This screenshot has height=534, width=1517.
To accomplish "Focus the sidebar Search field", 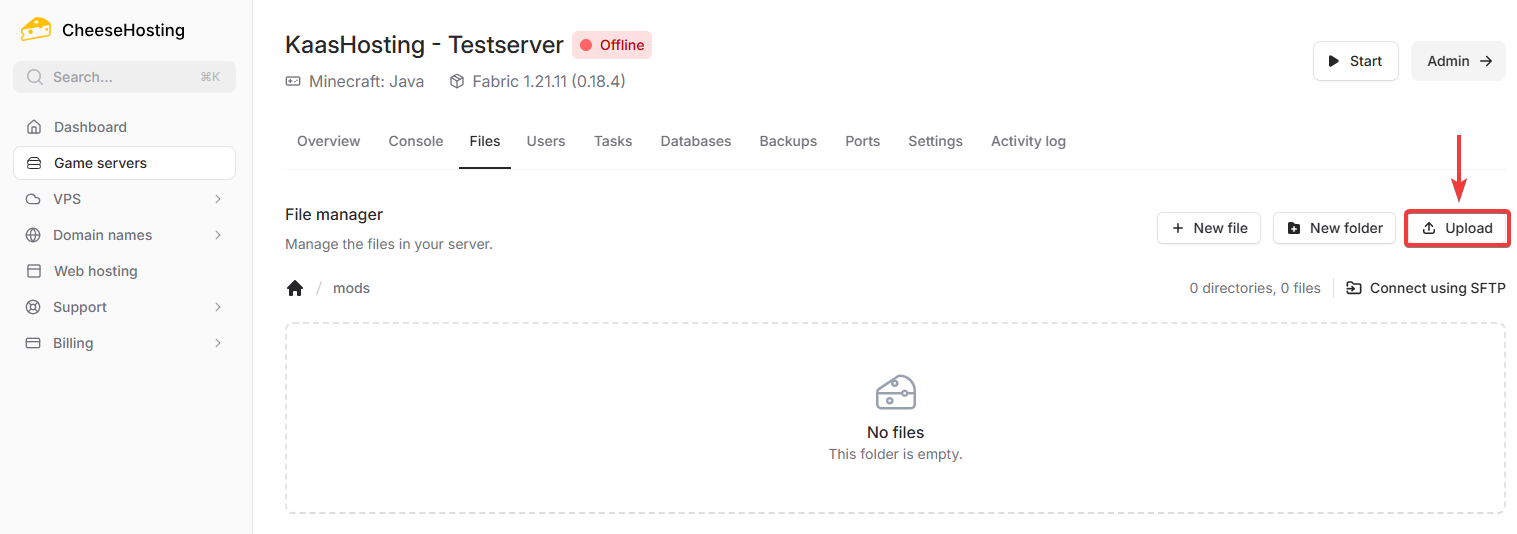I will 124,77.
